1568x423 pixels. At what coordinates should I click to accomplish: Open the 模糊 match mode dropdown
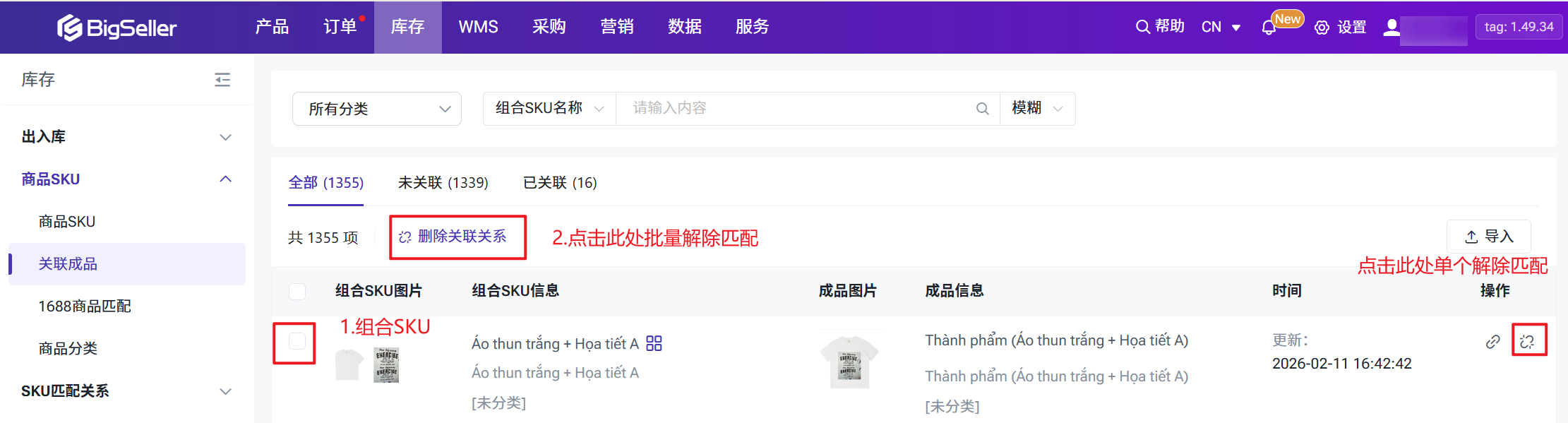tap(1037, 108)
